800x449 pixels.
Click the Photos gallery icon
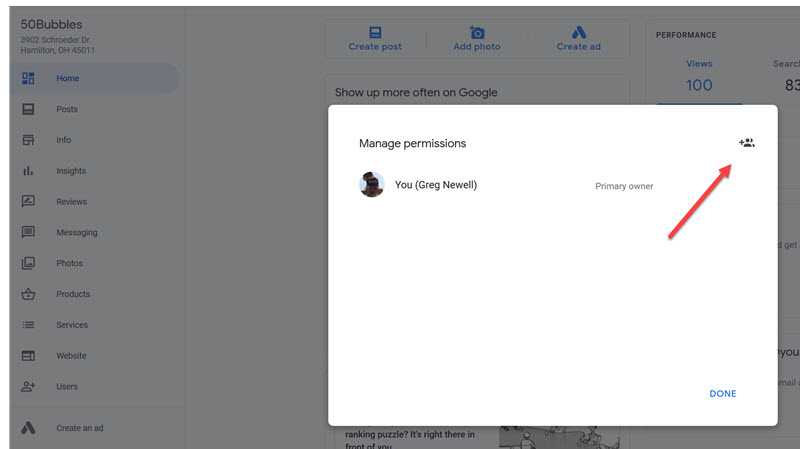tap(28, 263)
